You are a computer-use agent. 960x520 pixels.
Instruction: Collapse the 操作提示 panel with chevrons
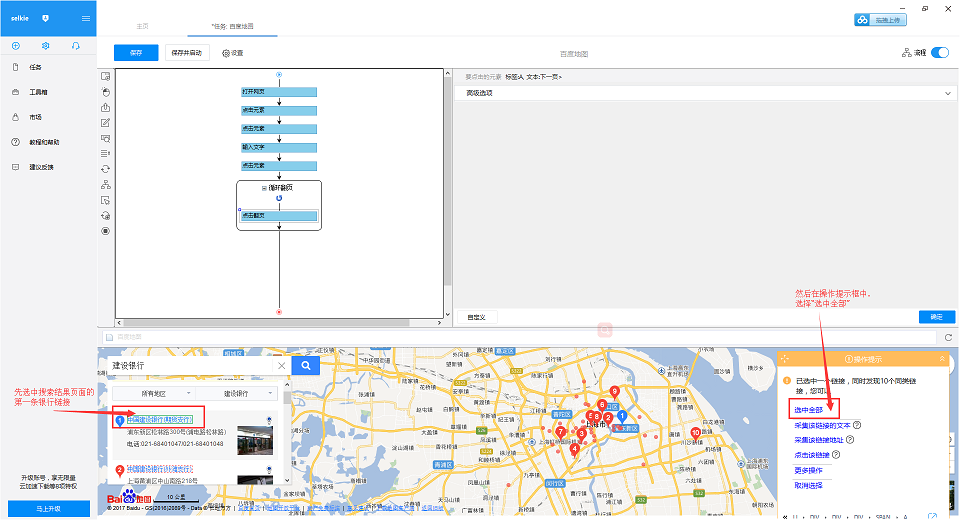click(x=942, y=359)
